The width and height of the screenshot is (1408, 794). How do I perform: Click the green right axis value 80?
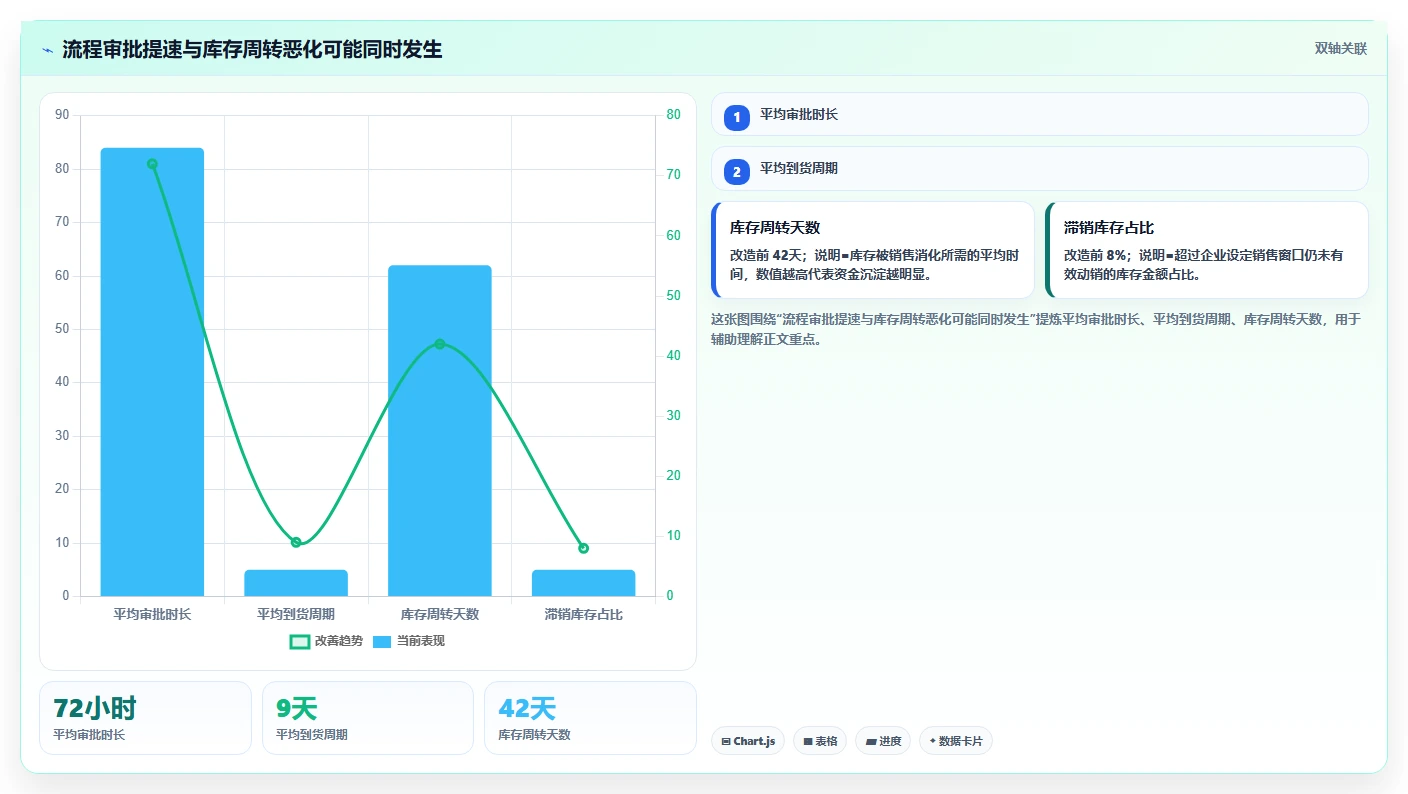[x=673, y=115]
